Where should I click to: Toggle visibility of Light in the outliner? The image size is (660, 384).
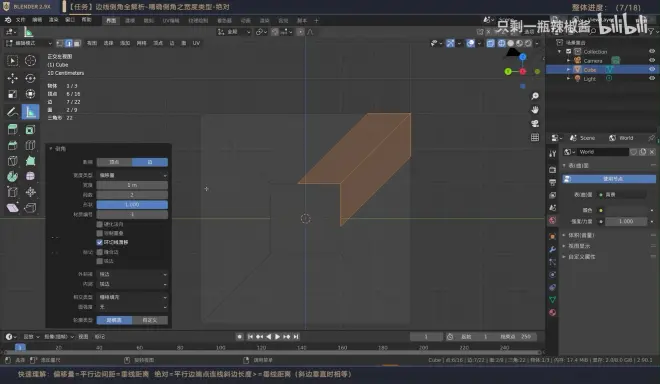pyautogui.click(x=652, y=78)
